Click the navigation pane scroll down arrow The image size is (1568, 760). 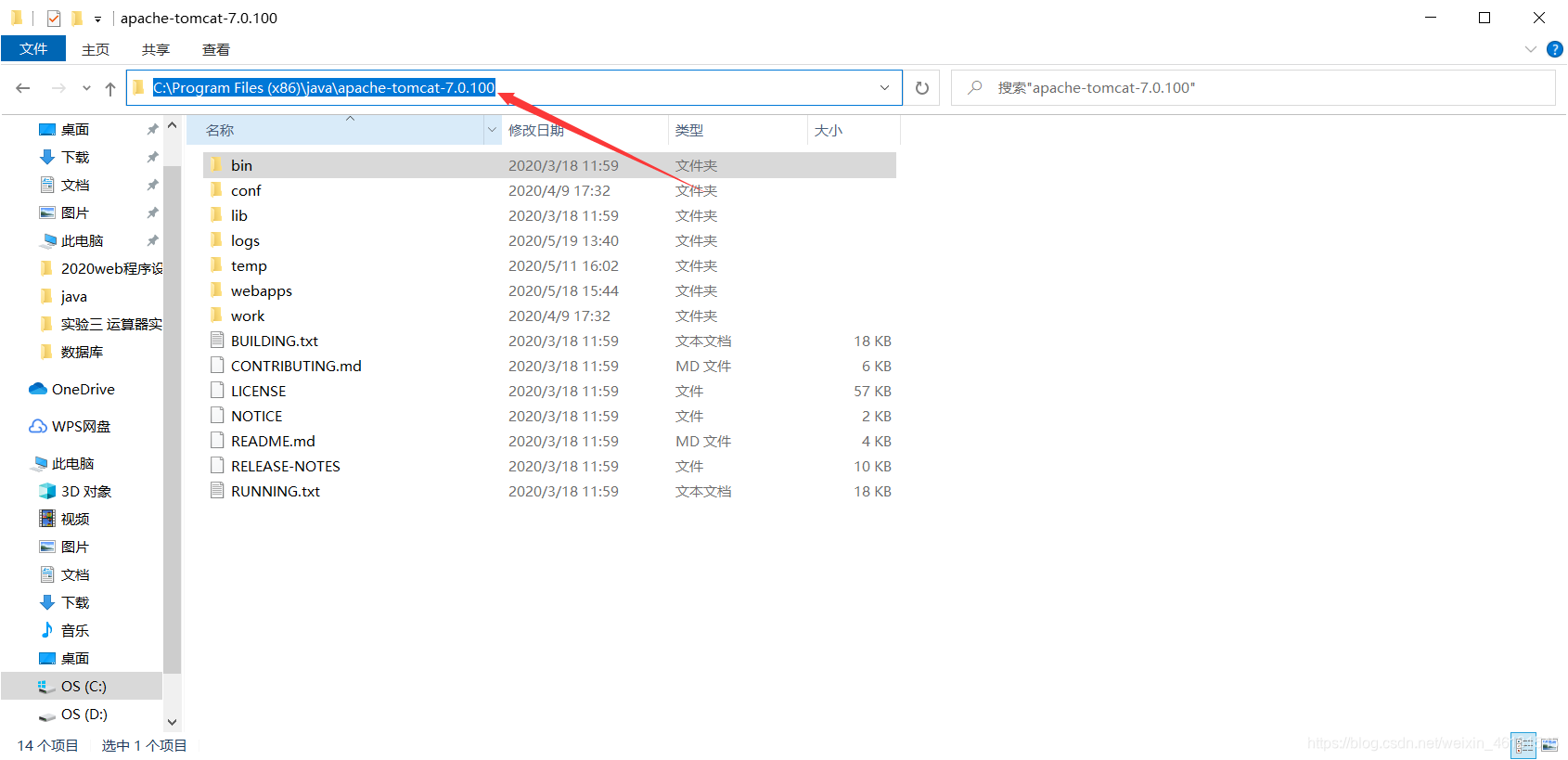(x=172, y=722)
